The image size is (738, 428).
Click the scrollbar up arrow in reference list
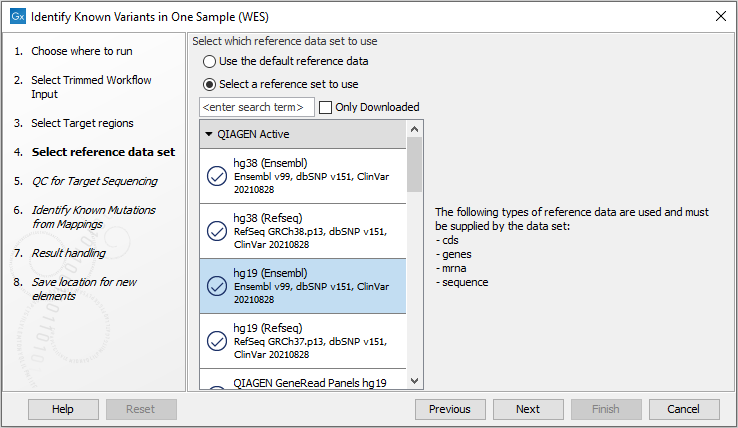click(414, 129)
